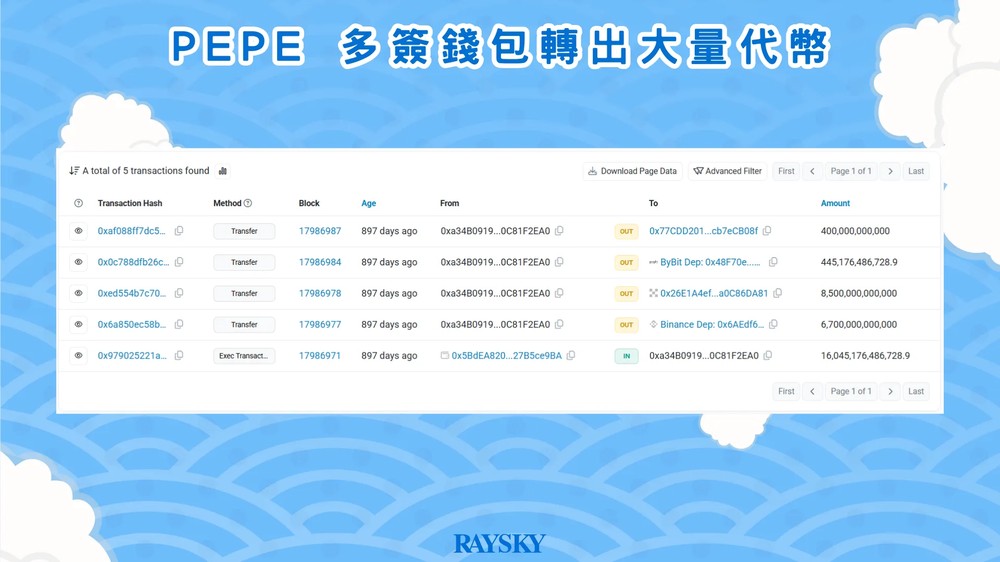Copy hash 0x6a850ec58b to clipboard
Image resolution: width=1000 pixels, height=562 pixels.
tap(179, 324)
